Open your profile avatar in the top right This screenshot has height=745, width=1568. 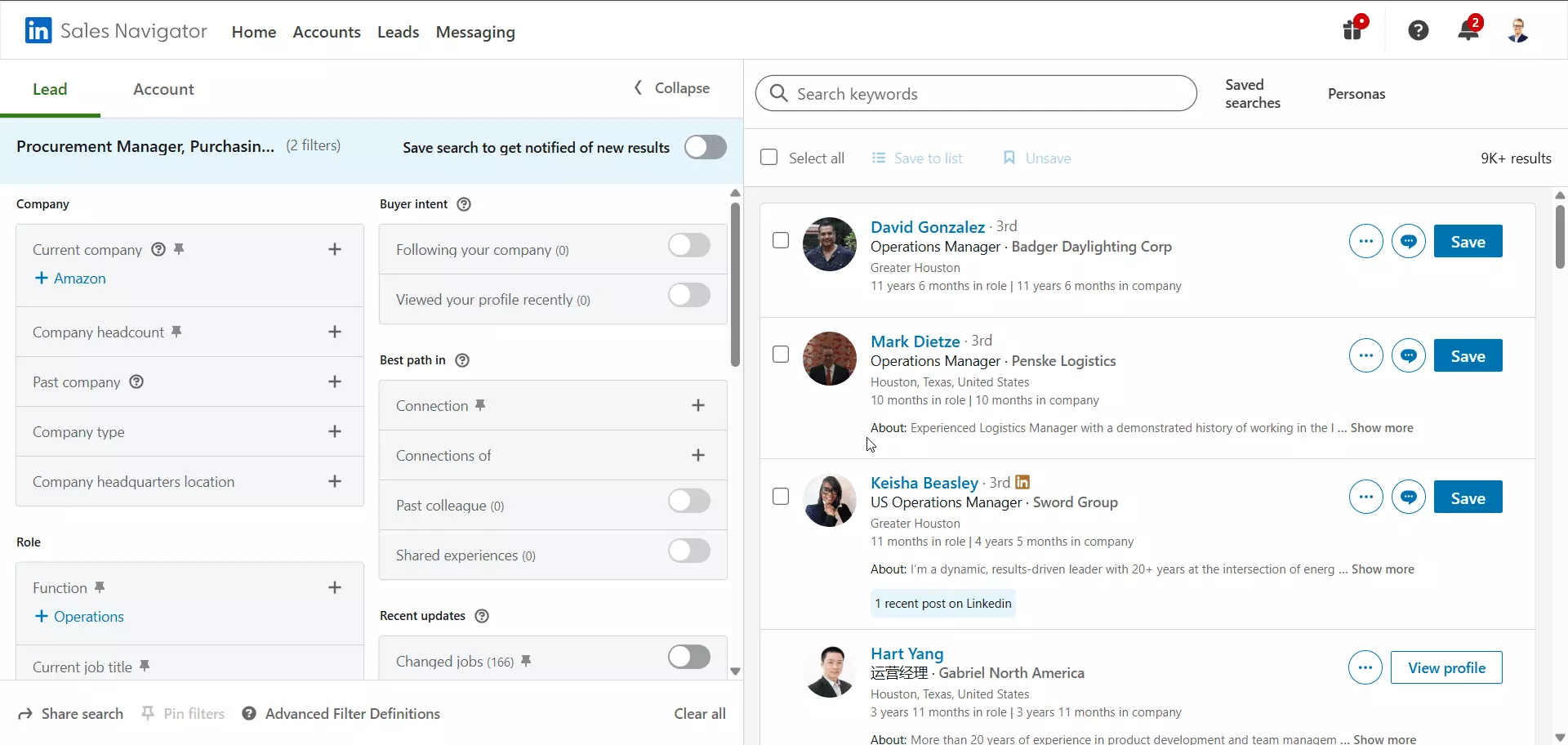1519,29
